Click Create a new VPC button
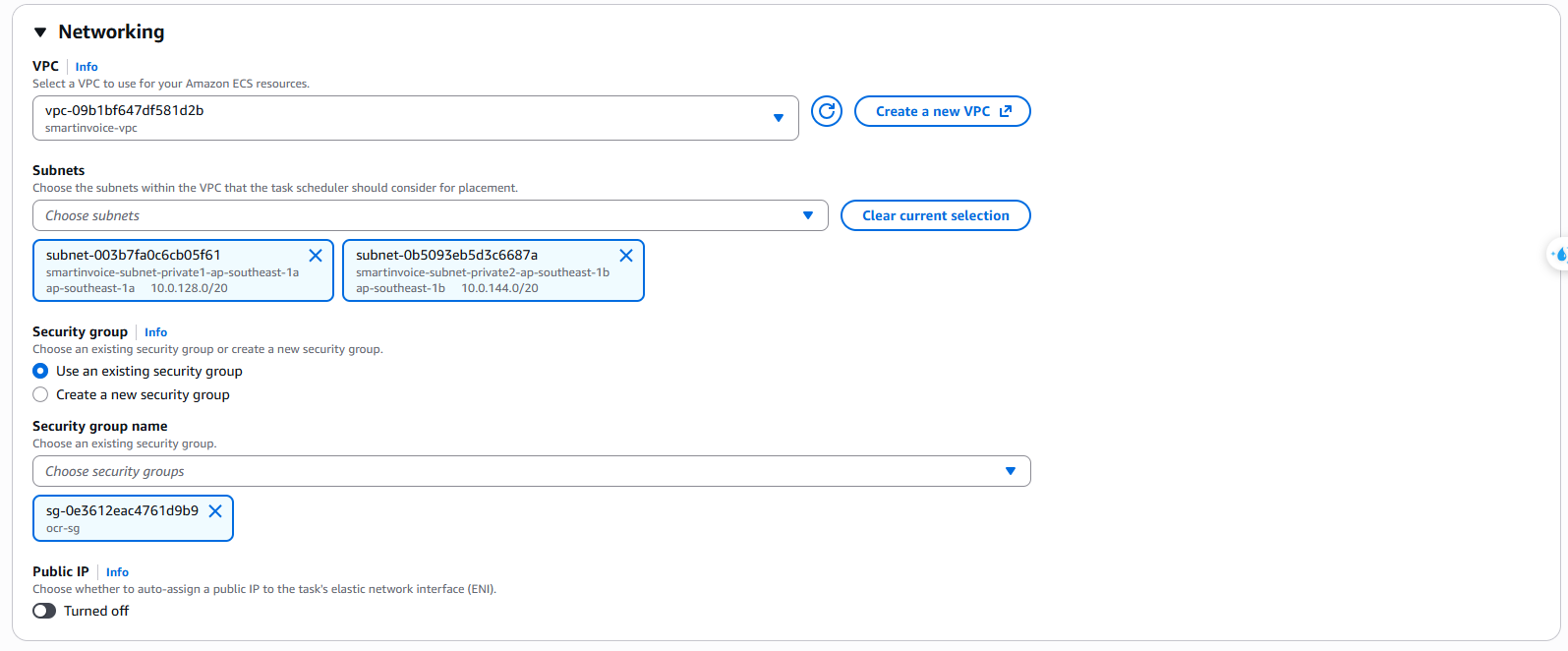 pos(942,111)
